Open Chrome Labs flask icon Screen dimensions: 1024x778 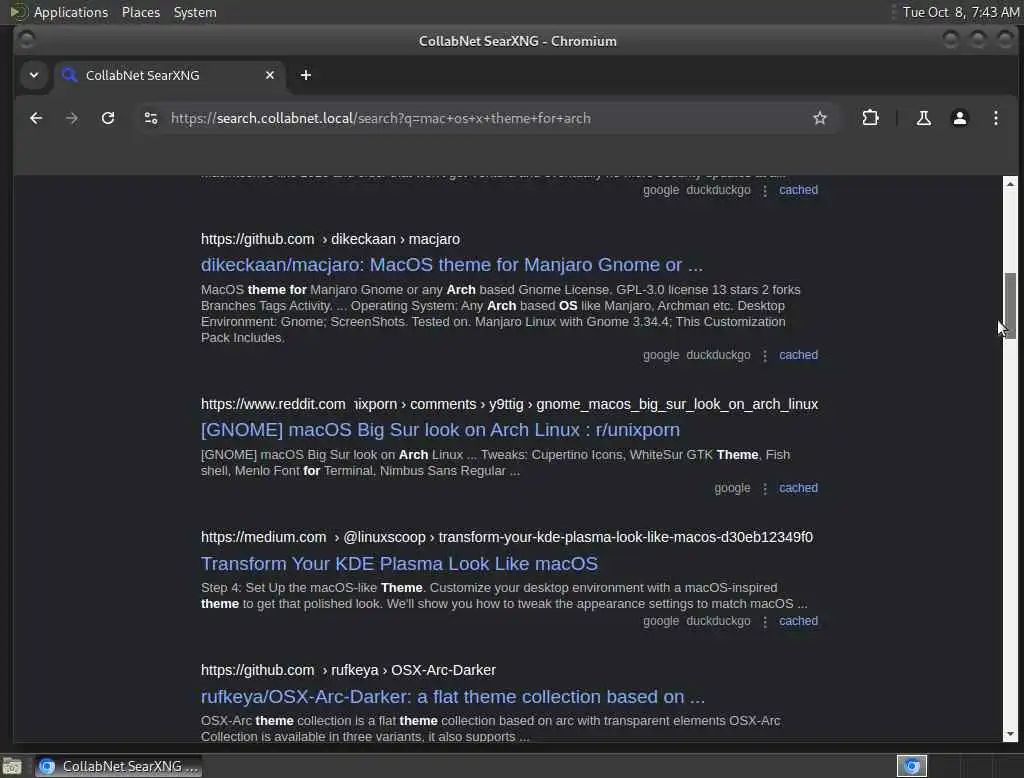(923, 118)
